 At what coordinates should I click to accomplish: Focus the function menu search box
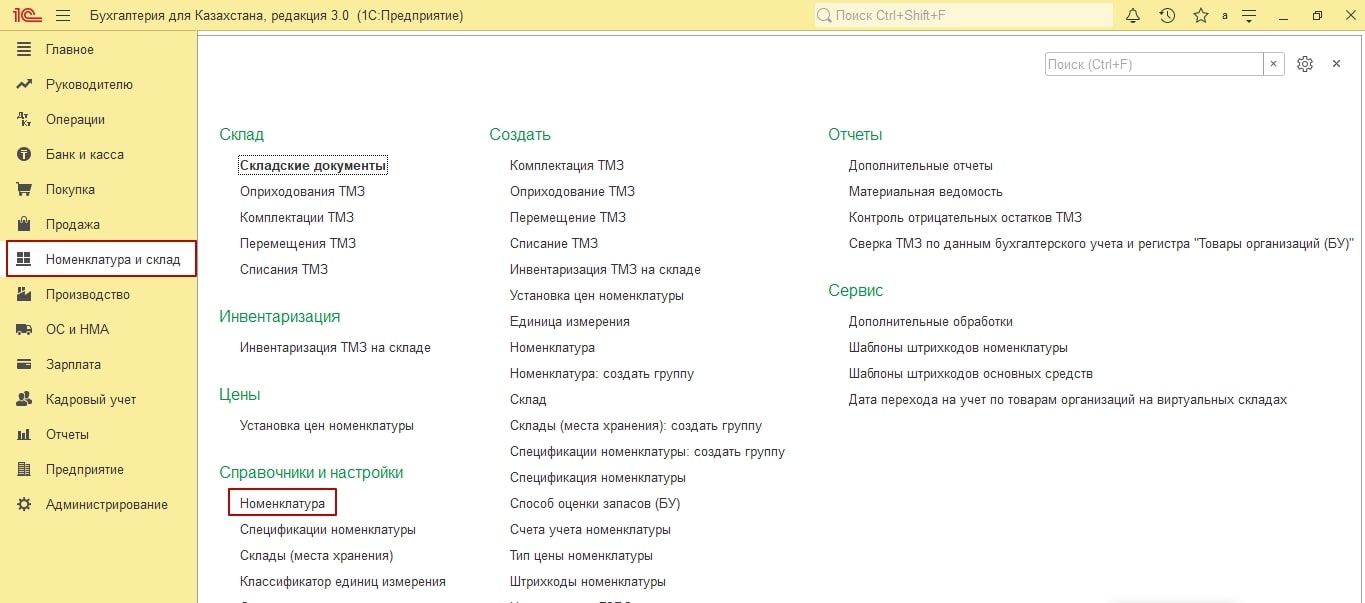pos(1153,64)
